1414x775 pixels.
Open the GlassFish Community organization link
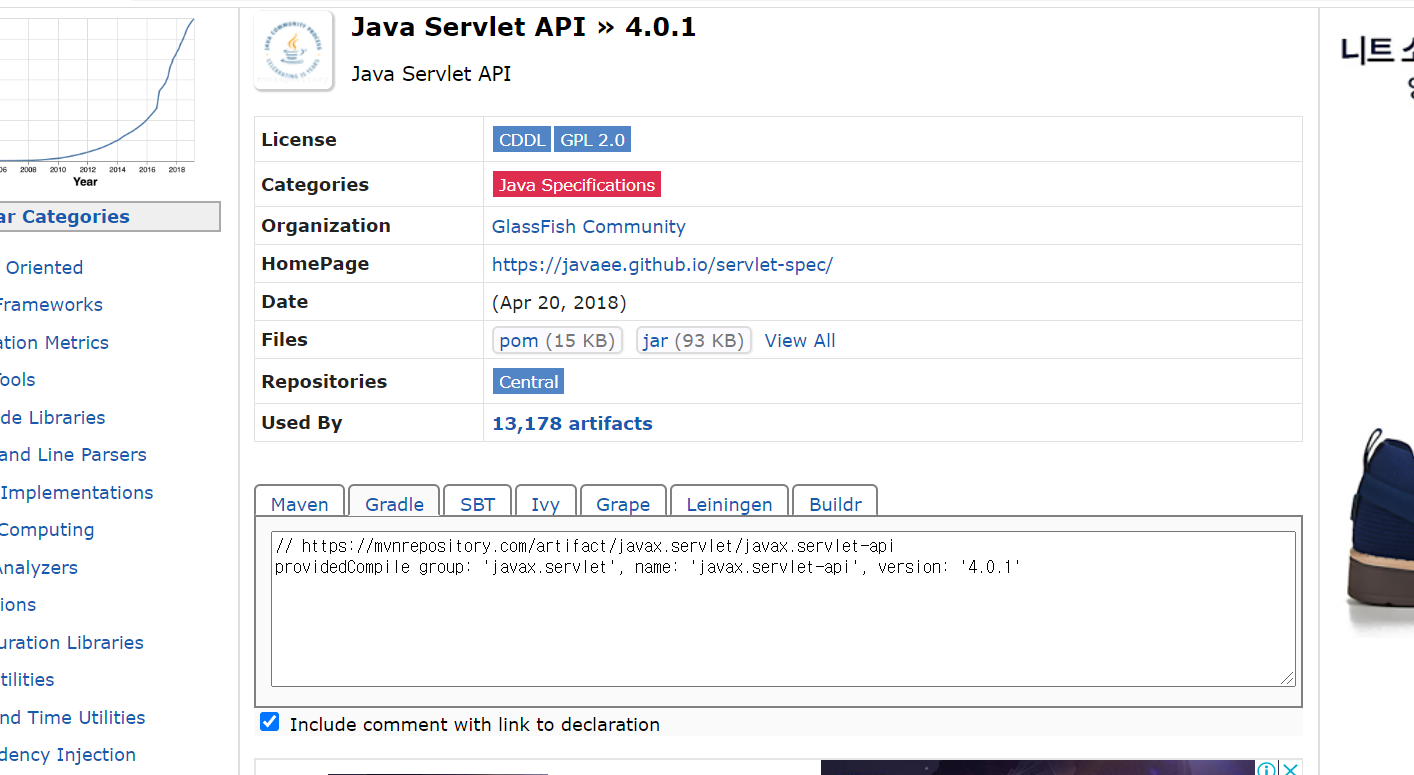point(589,227)
